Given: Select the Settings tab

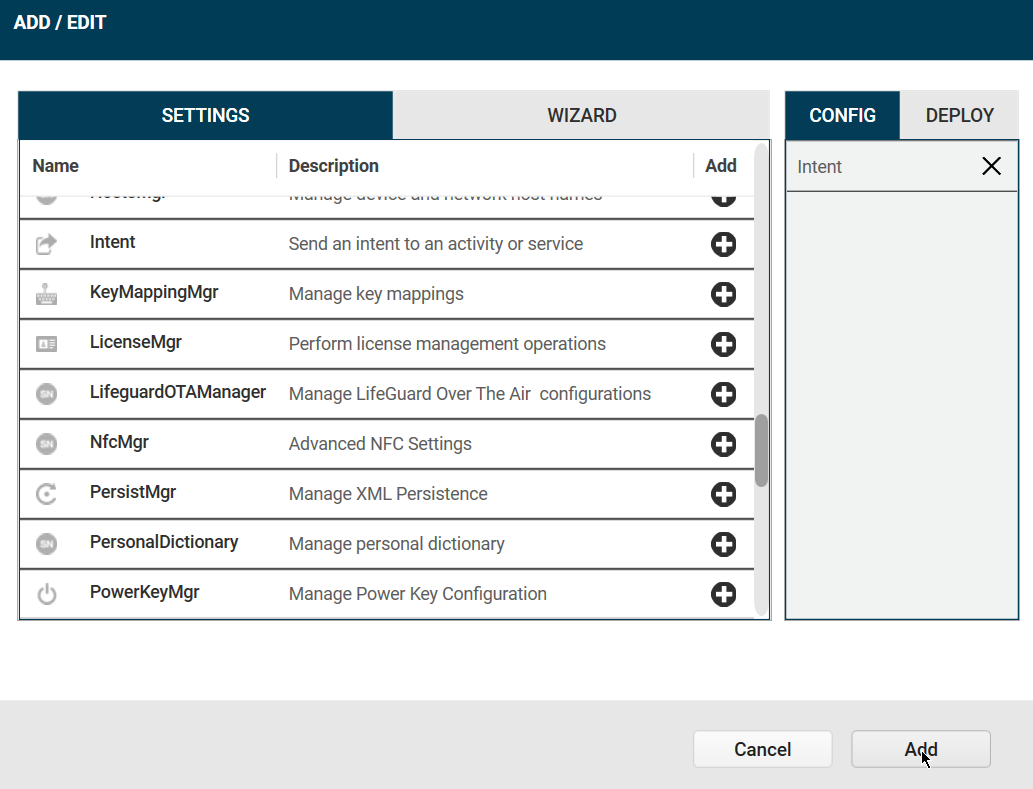Looking at the screenshot, I should point(205,115).
